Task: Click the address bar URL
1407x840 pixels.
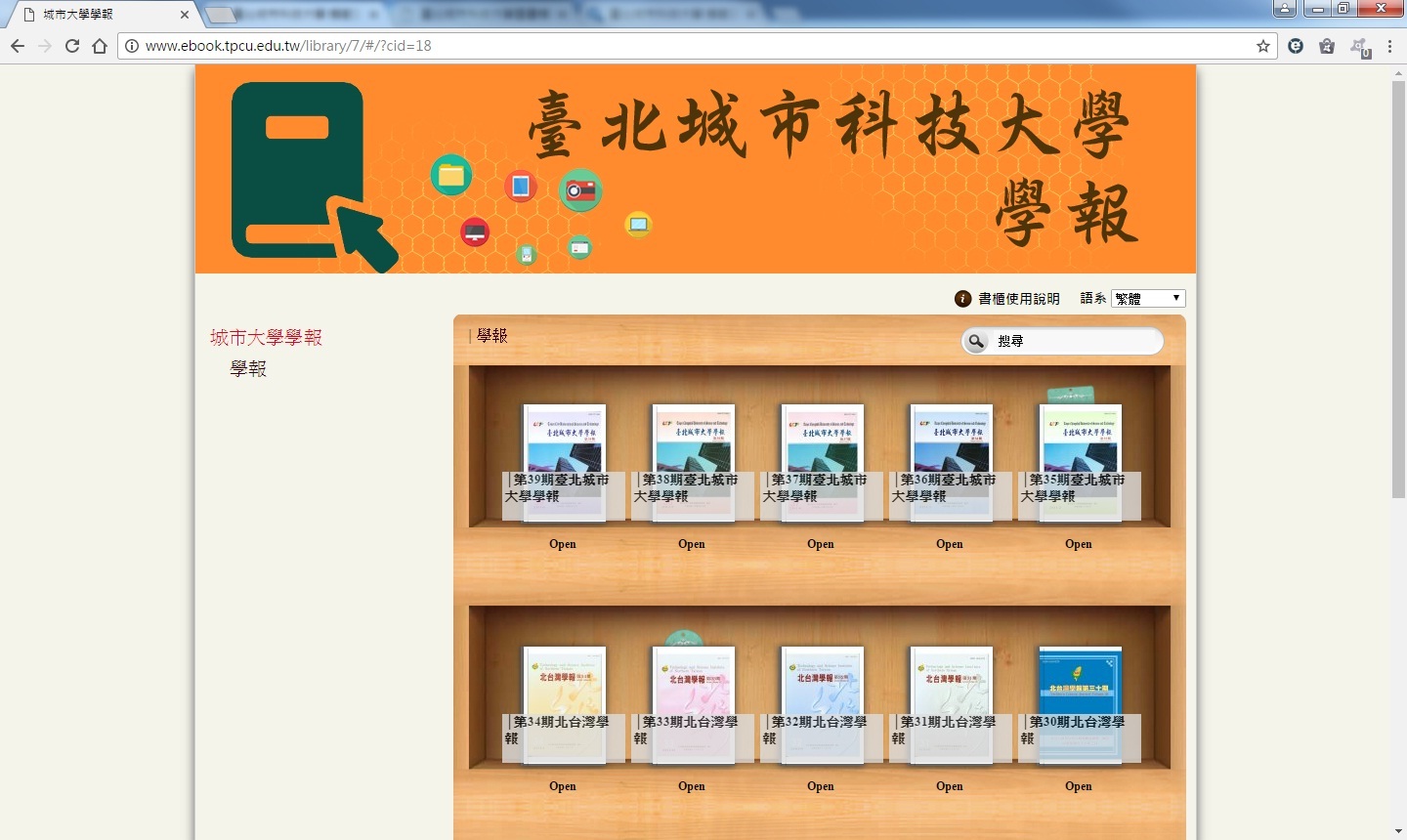Action: (x=288, y=46)
